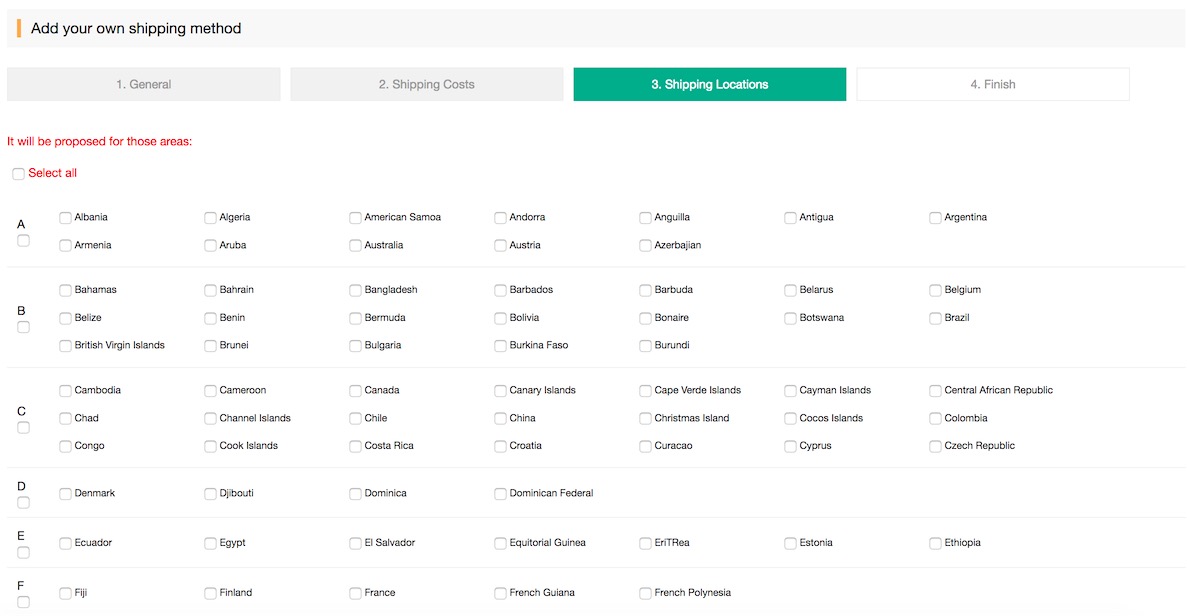Check the Select all checkbox

[x=18, y=174]
